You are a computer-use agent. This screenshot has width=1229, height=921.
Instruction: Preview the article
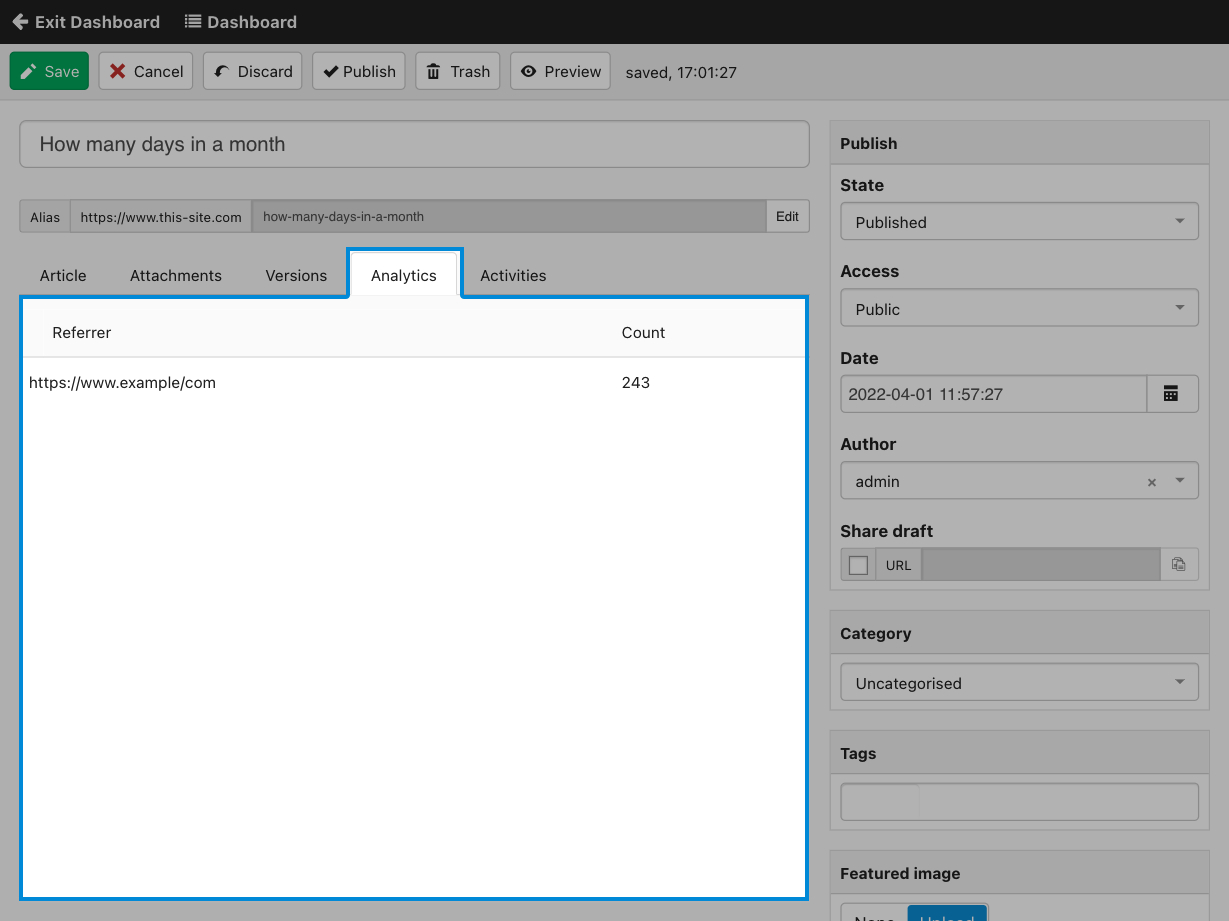click(560, 71)
